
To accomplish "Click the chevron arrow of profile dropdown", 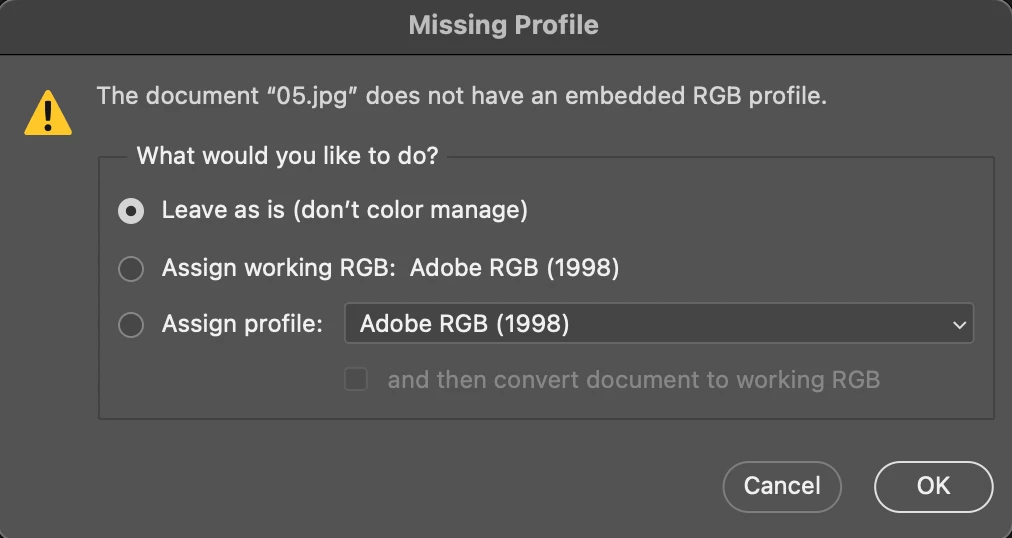I will coord(959,325).
